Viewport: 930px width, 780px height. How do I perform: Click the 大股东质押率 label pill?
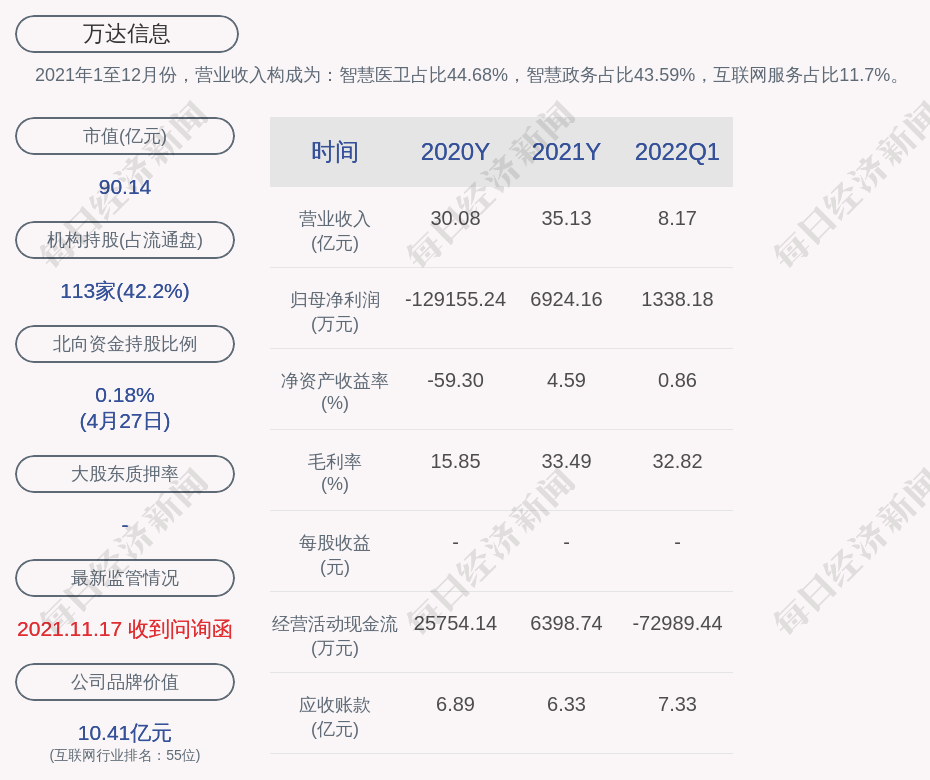[125, 473]
